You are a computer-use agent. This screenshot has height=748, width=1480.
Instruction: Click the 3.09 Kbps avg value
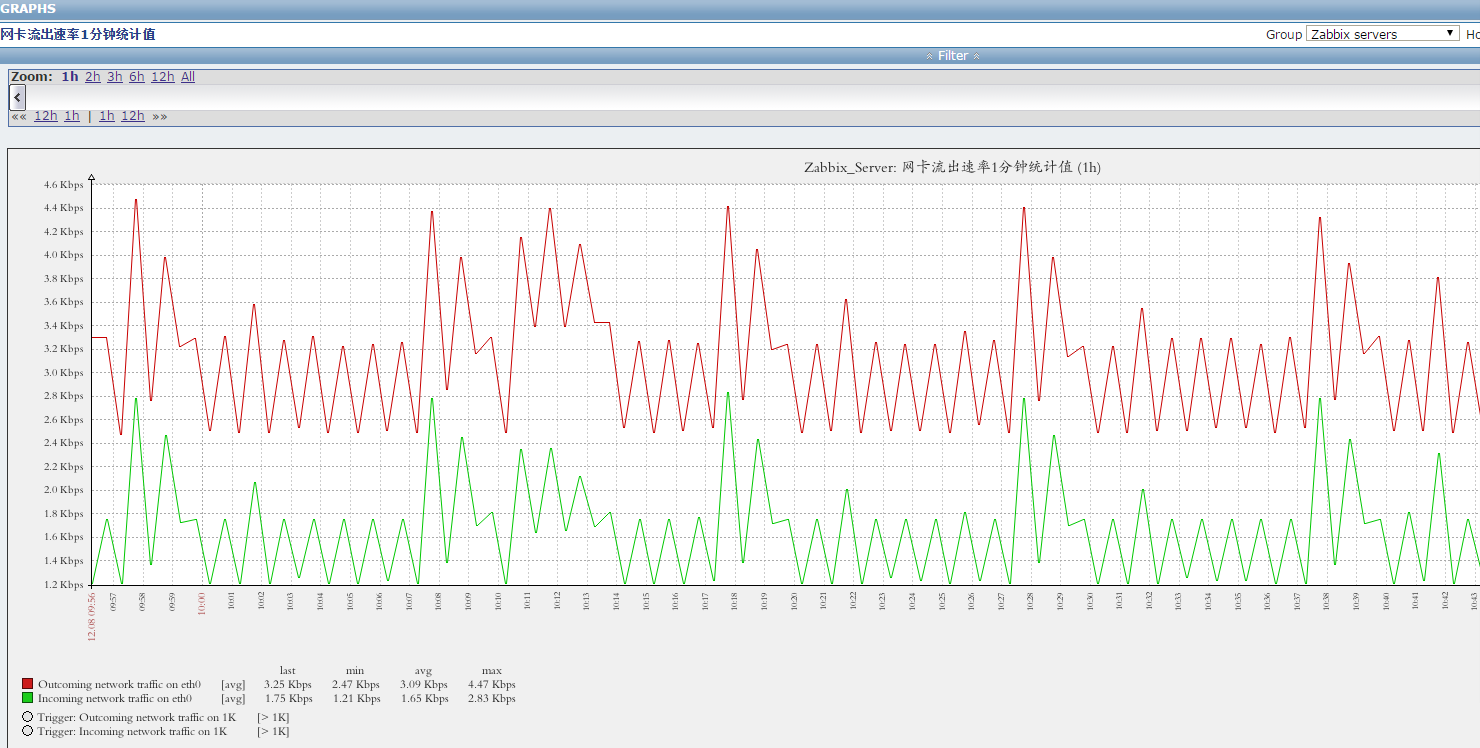424,685
